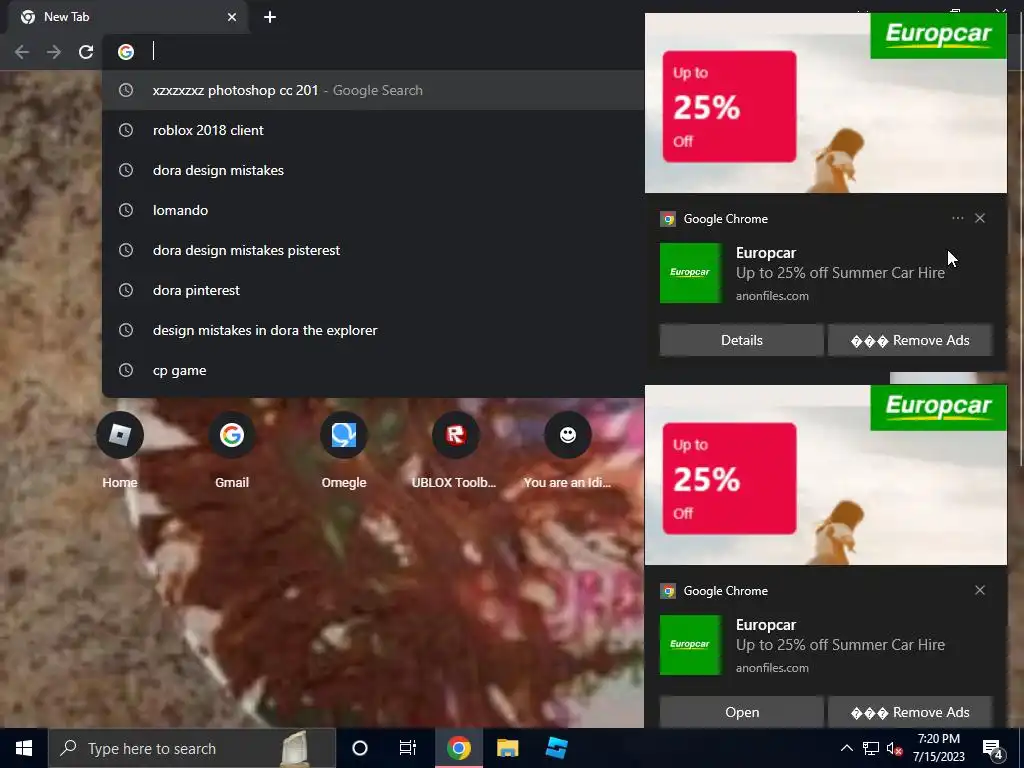Click Europcar logo in second notification
The image size is (1024, 768).
coord(690,645)
